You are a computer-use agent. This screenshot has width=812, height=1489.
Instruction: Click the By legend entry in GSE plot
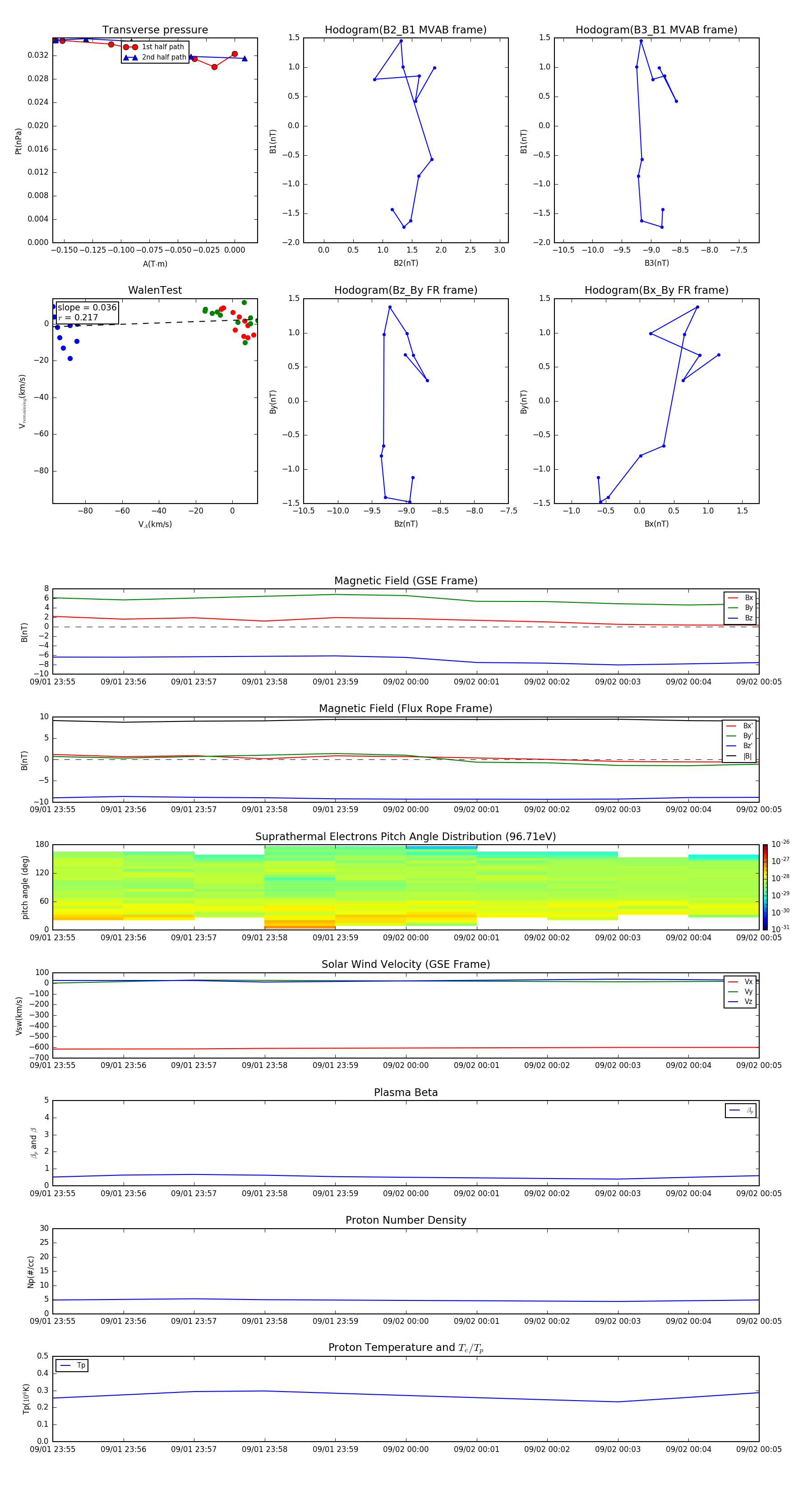click(x=740, y=607)
